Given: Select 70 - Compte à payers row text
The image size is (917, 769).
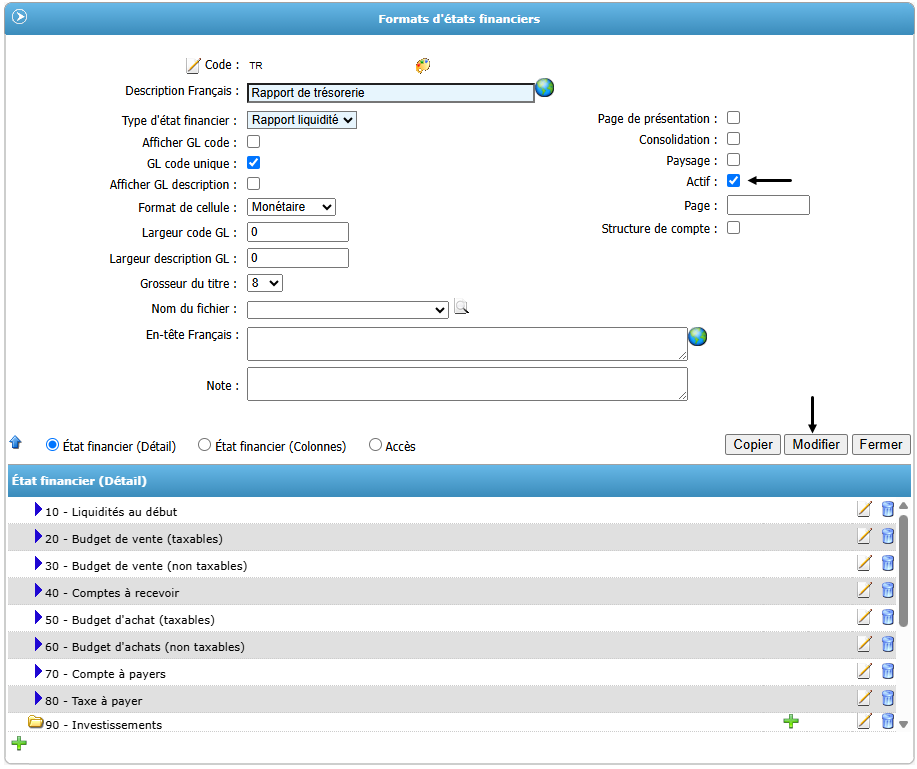Looking at the screenshot, I should click(x=105, y=674).
